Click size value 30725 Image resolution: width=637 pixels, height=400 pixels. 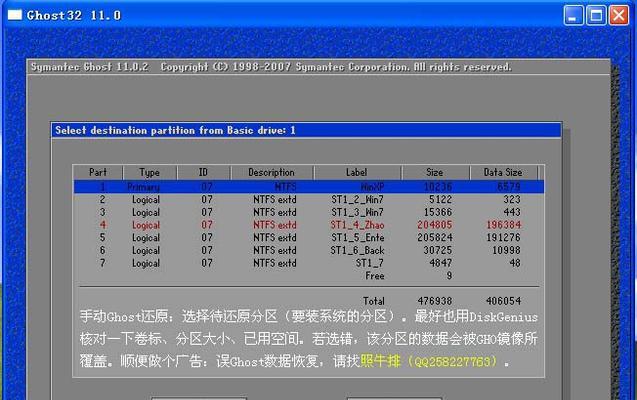[x=438, y=250]
